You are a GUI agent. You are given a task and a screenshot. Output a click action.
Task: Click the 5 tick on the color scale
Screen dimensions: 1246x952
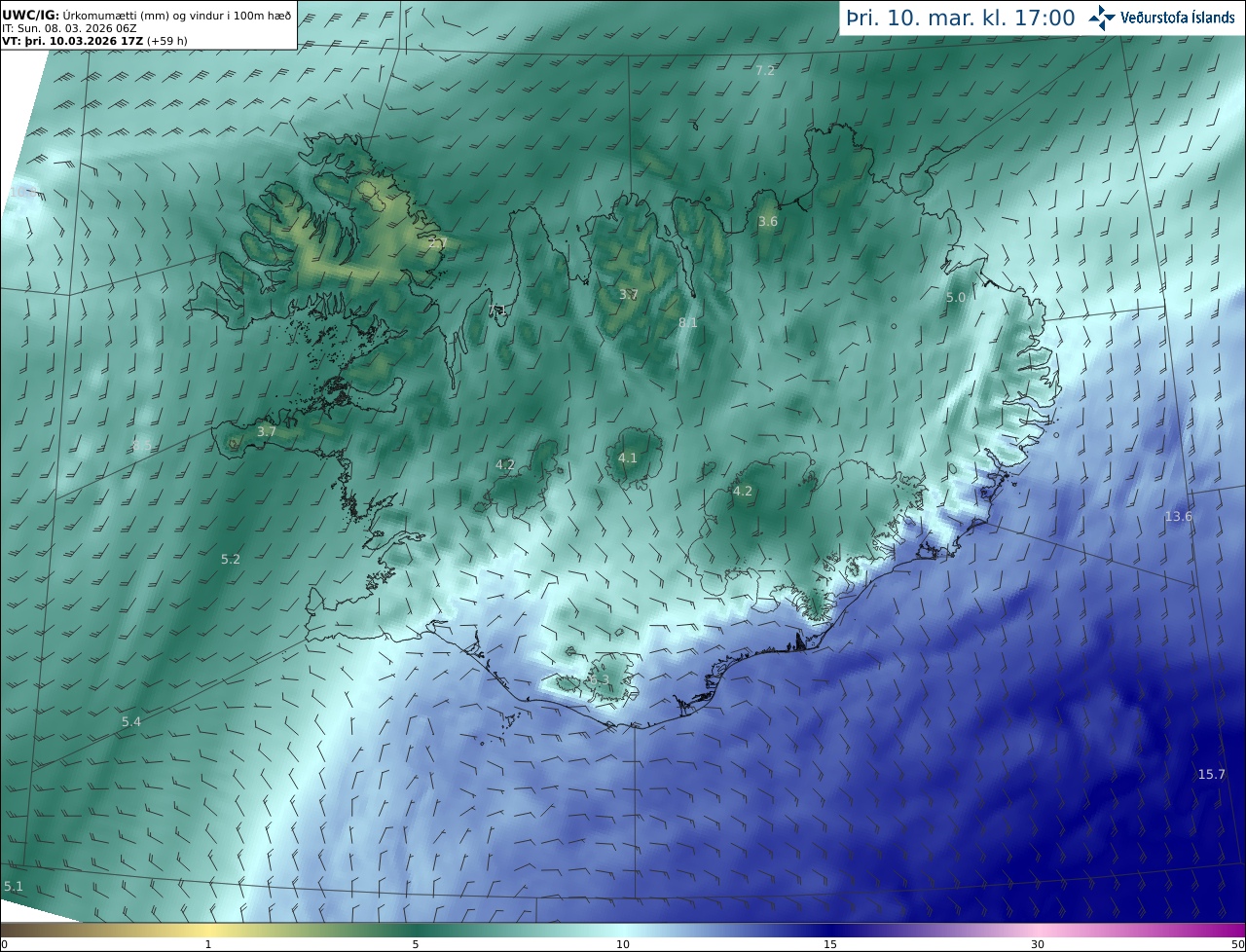pos(416,944)
